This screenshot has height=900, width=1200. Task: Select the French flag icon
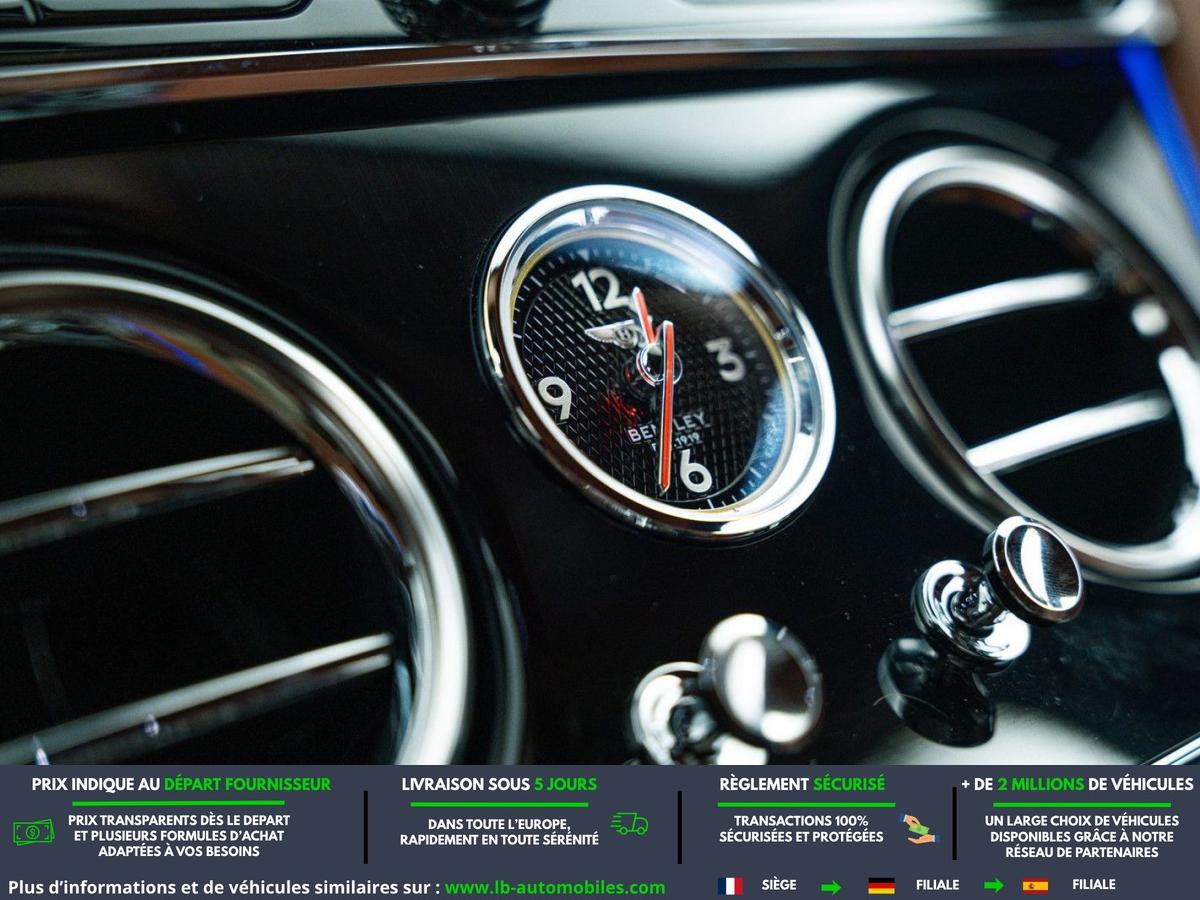tap(730, 886)
